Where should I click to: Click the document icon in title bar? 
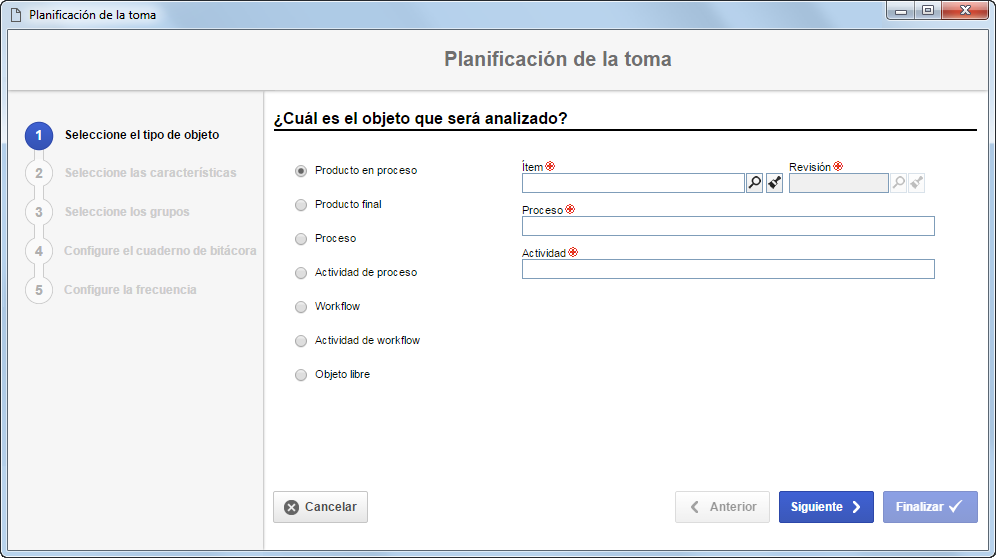[x=16, y=15]
